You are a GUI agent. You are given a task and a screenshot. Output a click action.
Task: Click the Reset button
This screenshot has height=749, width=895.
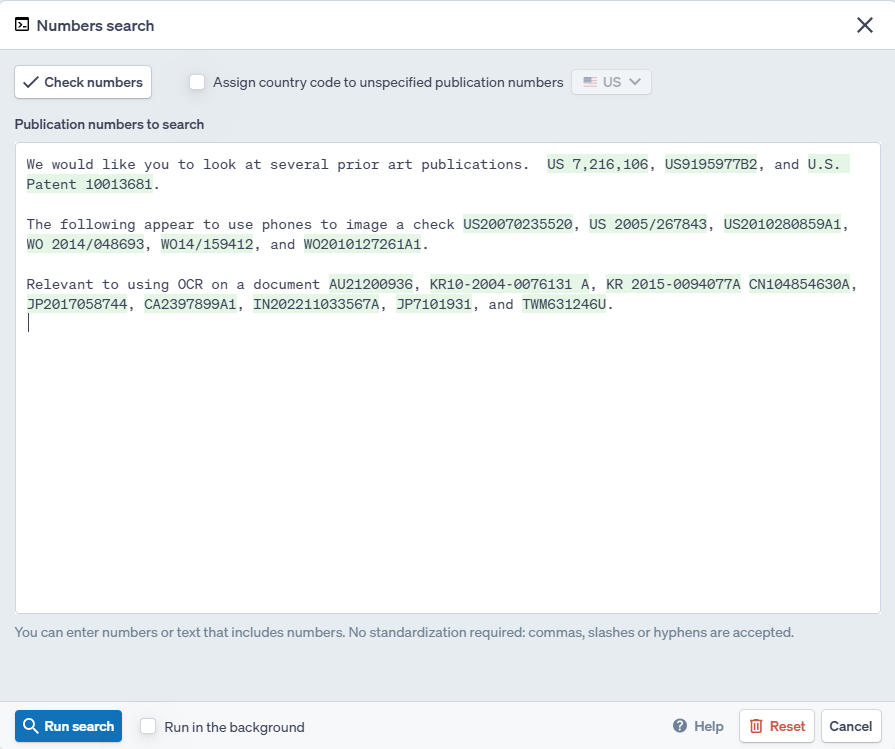tap(777, 726)
